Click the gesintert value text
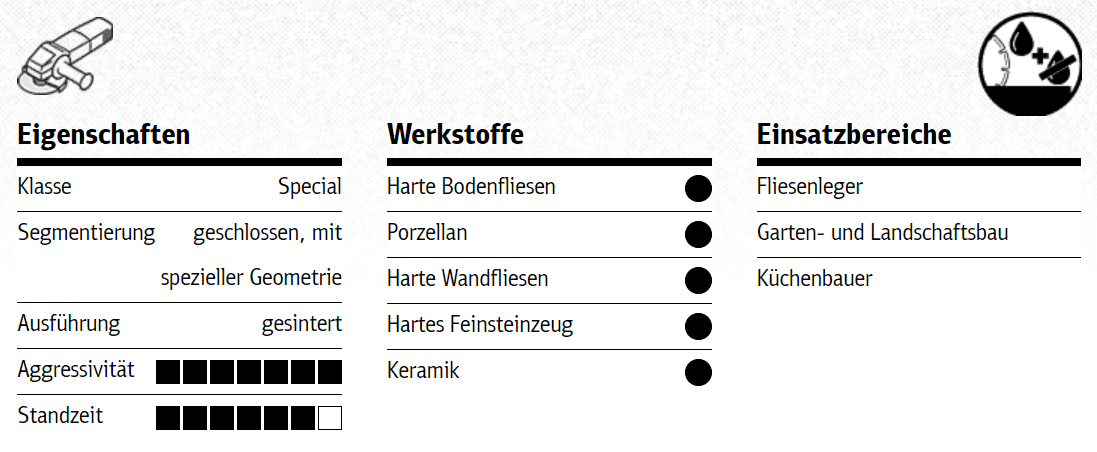The width and height of the screenshot is (1097, 452). [302, 324]
